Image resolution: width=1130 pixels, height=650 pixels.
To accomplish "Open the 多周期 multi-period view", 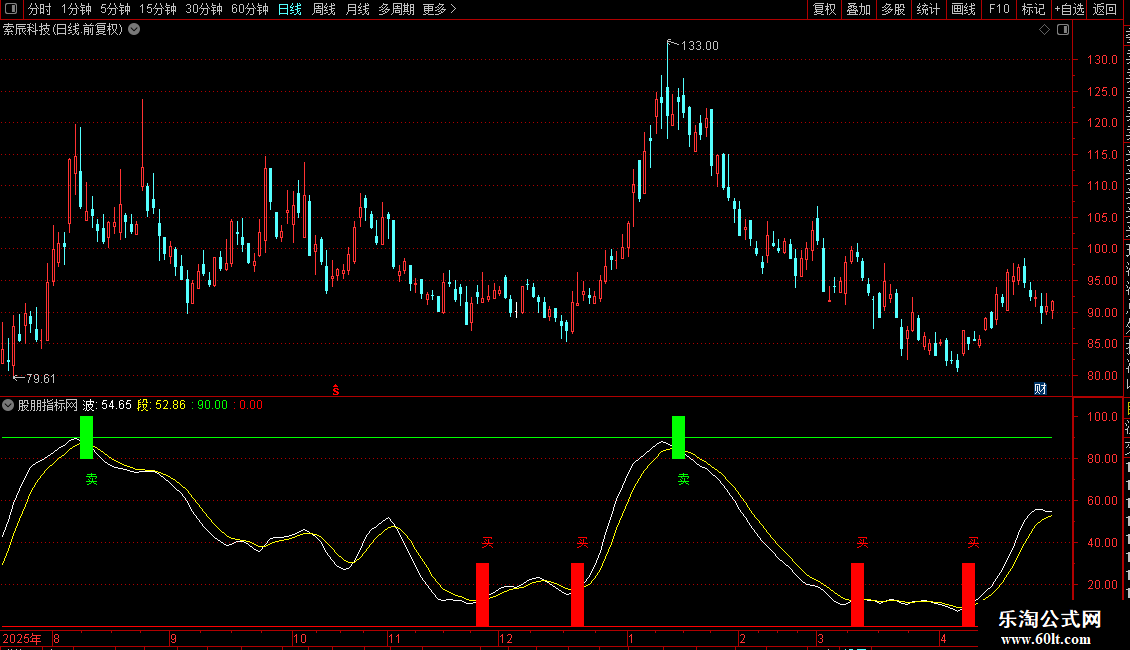I will [396, 9].
